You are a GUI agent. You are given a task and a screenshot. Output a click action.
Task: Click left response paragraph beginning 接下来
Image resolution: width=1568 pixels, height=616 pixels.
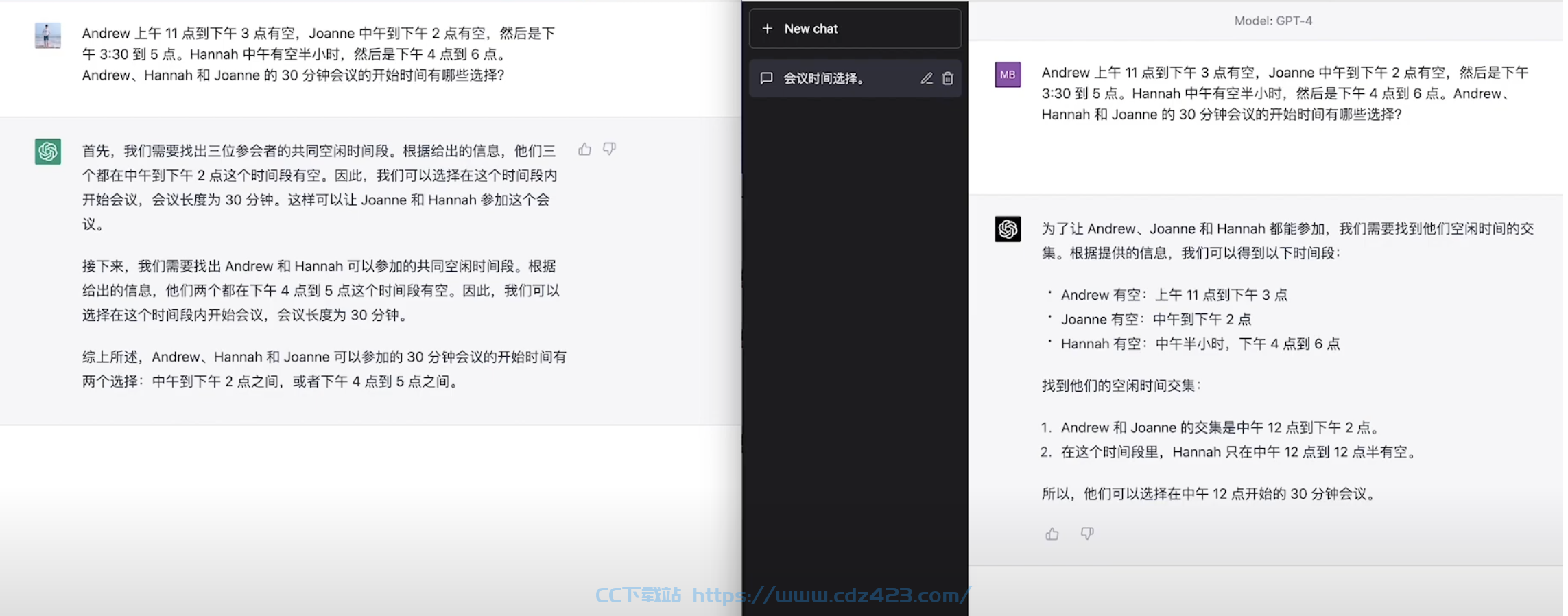point(321,290)
